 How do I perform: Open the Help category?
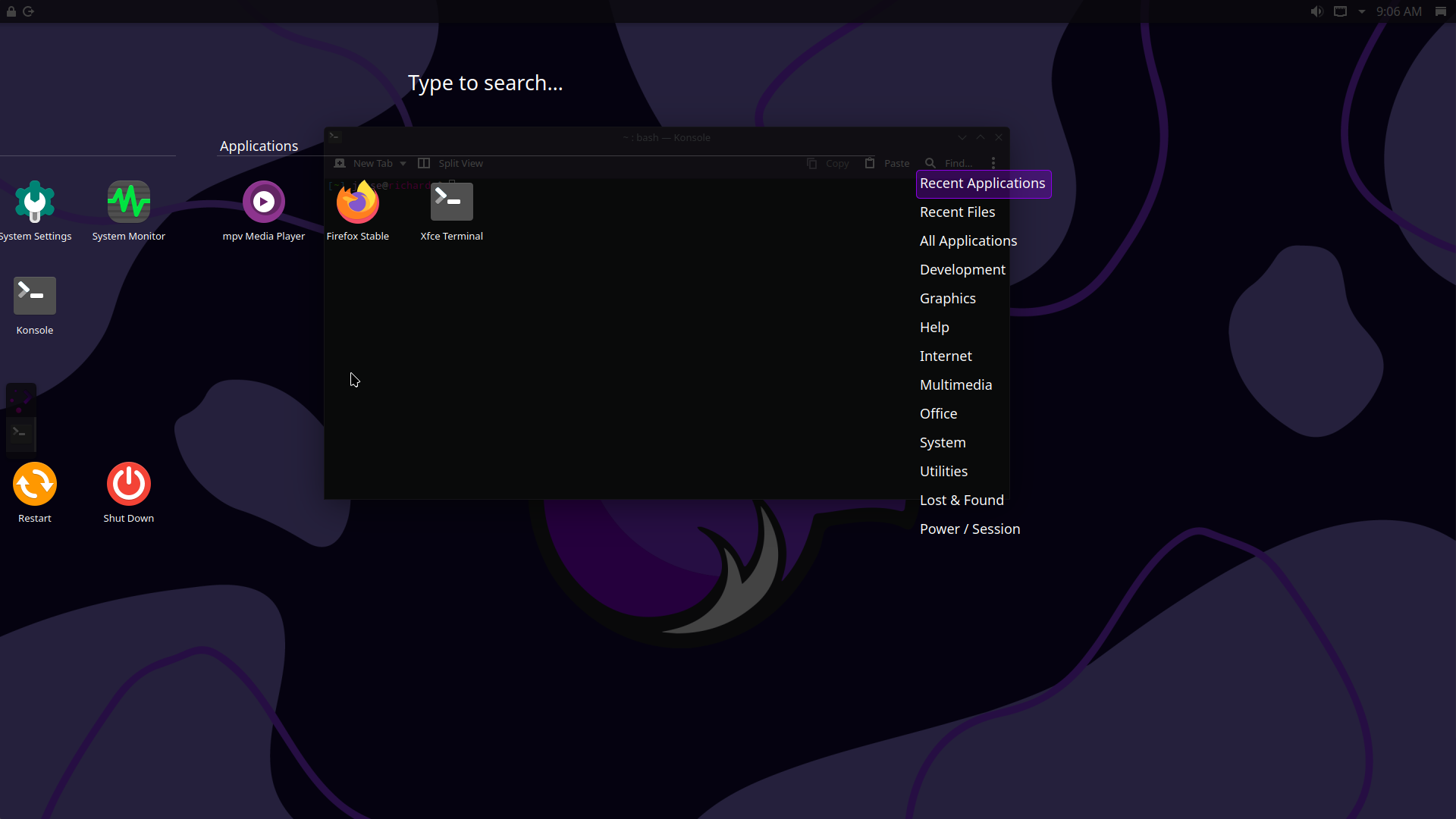tap(934, 328)
